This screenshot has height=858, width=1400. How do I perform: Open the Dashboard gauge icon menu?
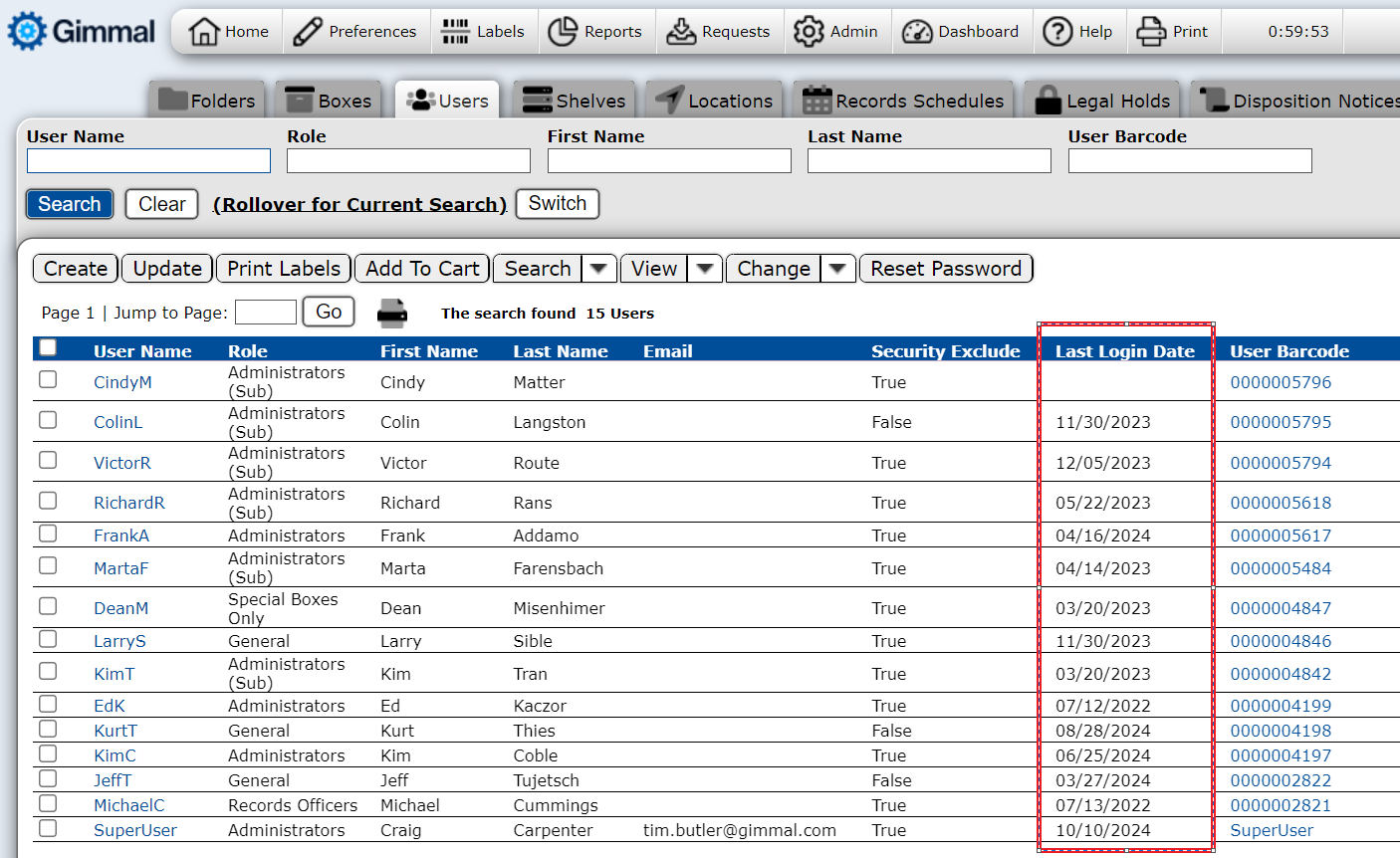click(917, 32)
